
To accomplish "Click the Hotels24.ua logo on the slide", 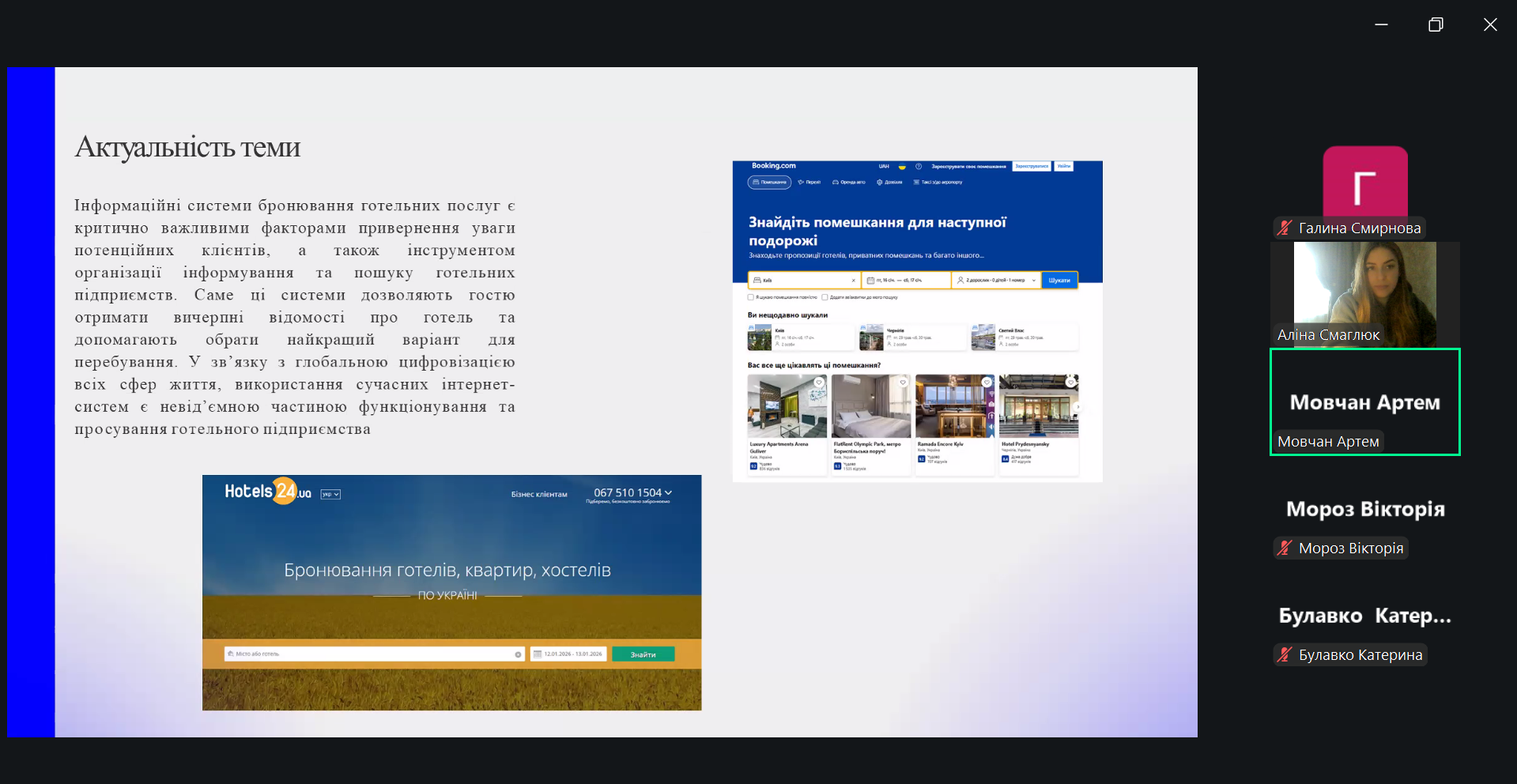I will pos(267,492).
